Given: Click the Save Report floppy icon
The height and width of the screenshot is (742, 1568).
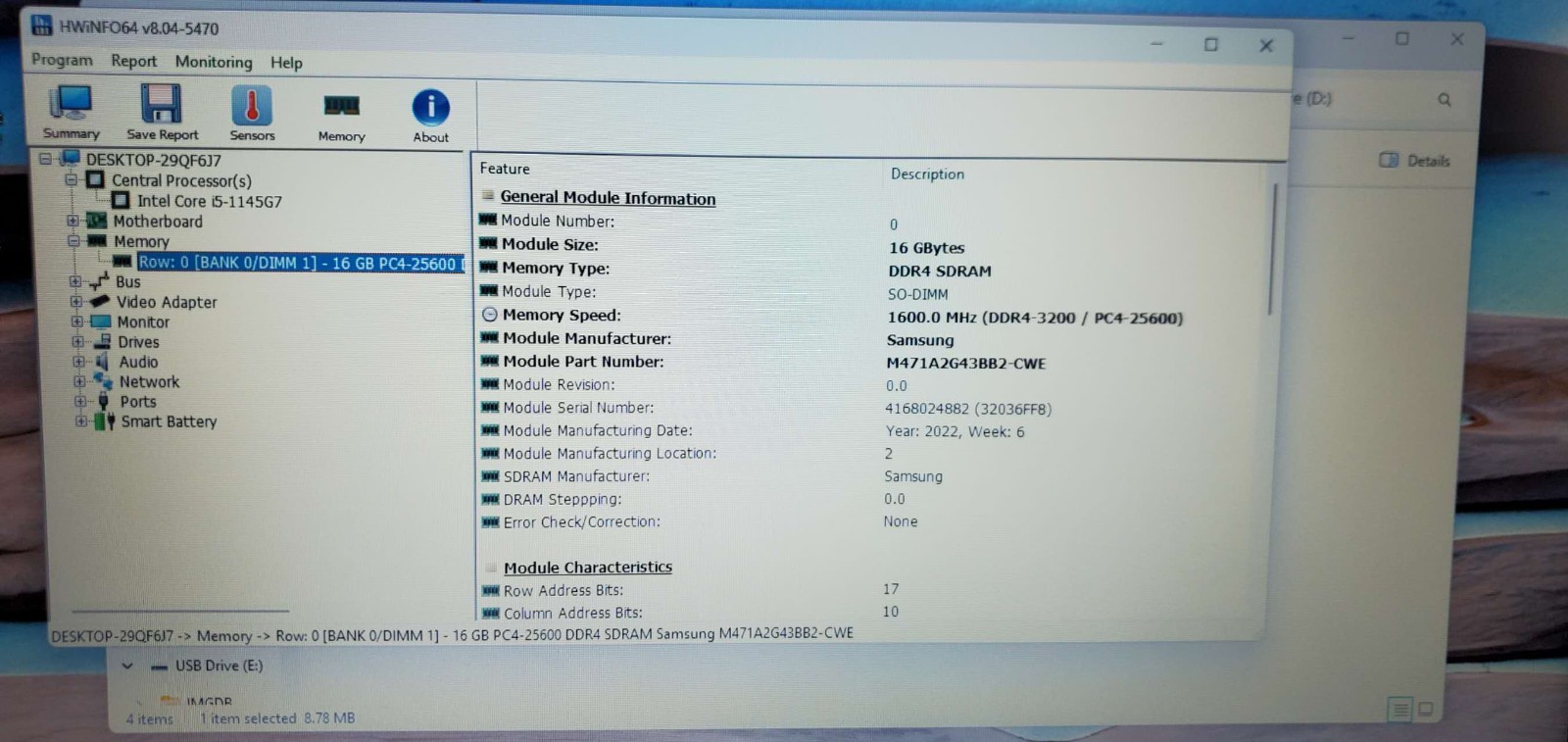Looking at the screenshot, I should [x=162, y=112].
